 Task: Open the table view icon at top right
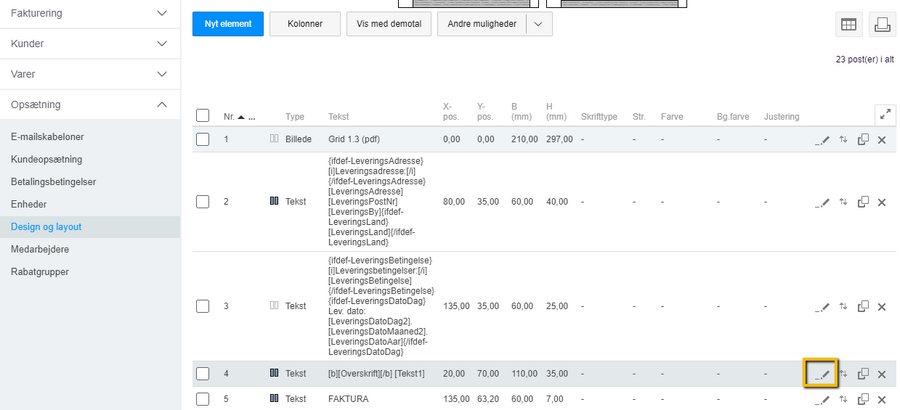(x=847, y=25)
